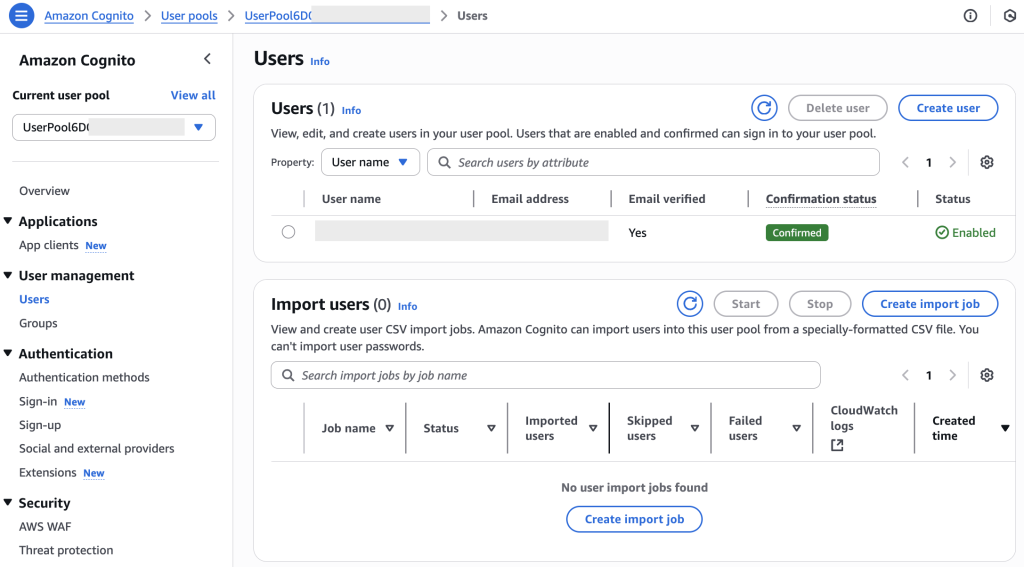The image size is (1024, 567).
Task: Follow the Amazon Cognito breadcrumb link
Action: (89, 16)
